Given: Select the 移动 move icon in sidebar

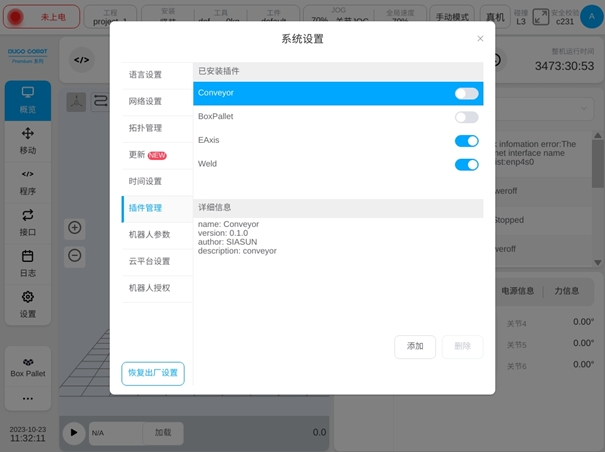Looking at the screenshot, I should [x=27, y=140].
